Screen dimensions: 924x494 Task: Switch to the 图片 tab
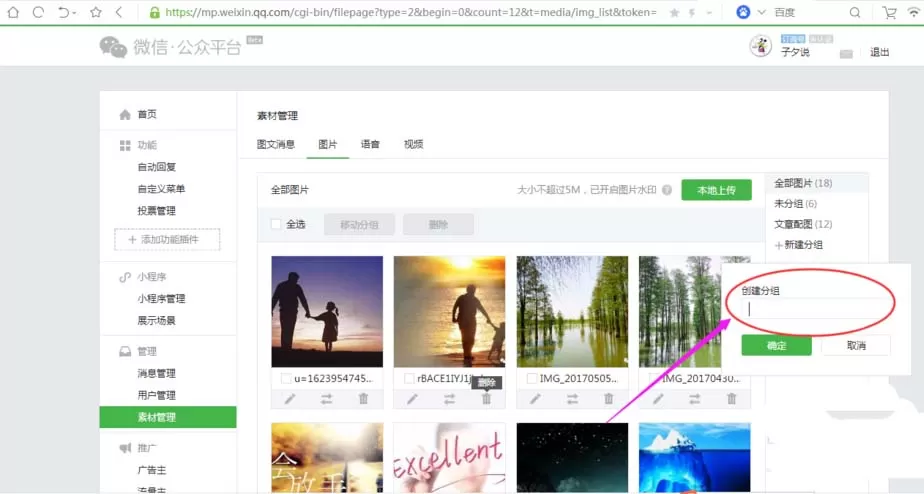(x=328, y=144)
